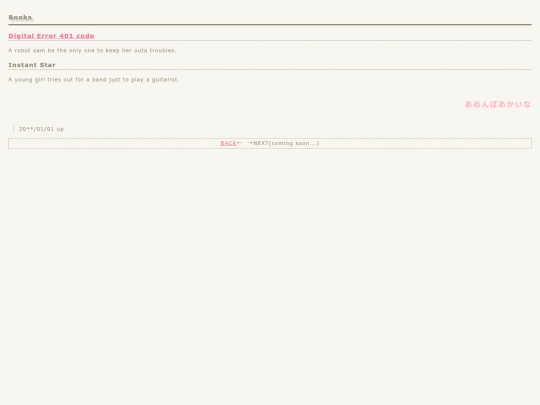
Task: Select the Instant Star heading
Action: [32, 65]
